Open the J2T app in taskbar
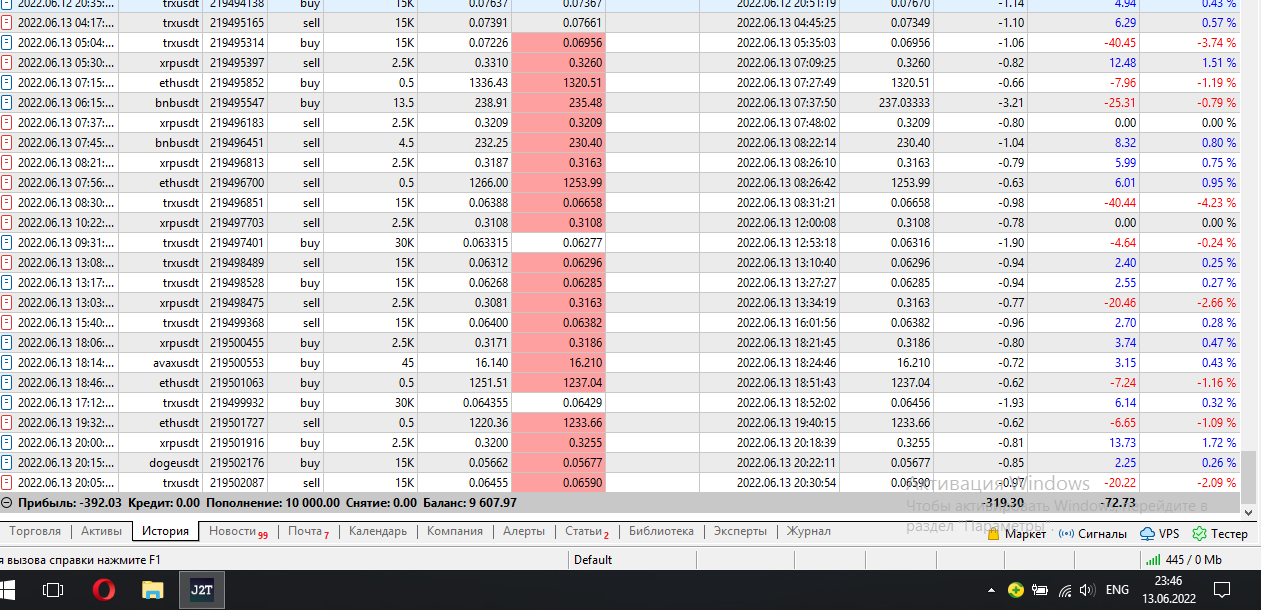The width and height of the screenshot is (1261, 610). (x=201, y=590)
